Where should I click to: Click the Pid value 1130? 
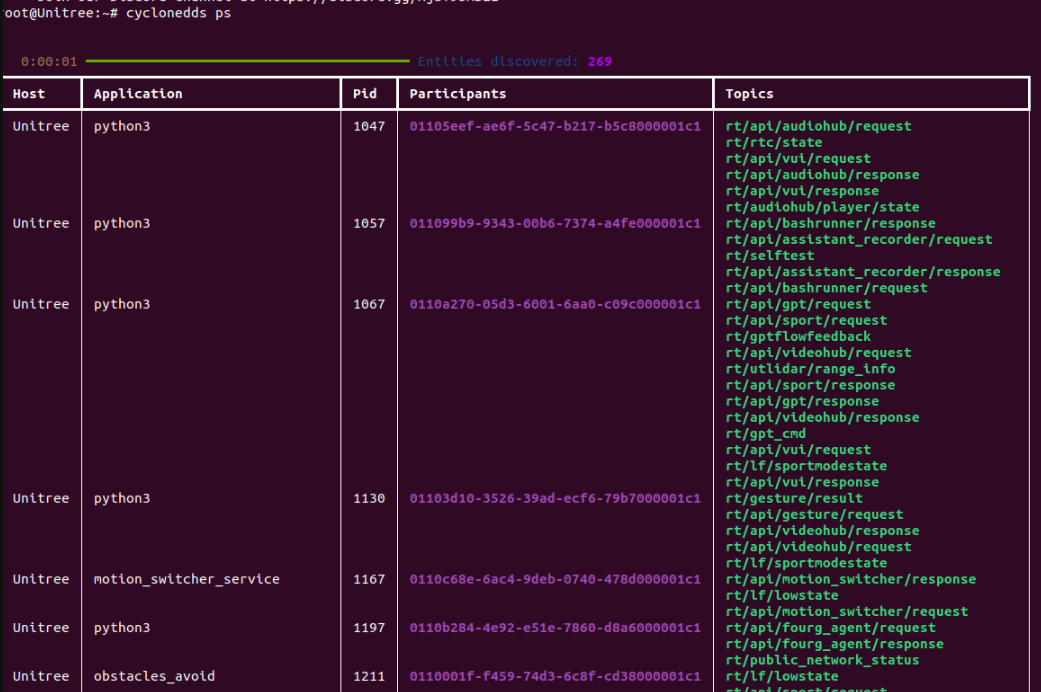pos(368,498)
